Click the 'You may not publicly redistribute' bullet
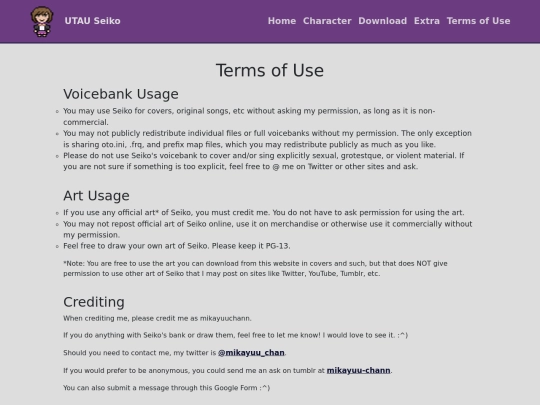Image resolution: width=540 pixels, height=405 pixels. 267,139
